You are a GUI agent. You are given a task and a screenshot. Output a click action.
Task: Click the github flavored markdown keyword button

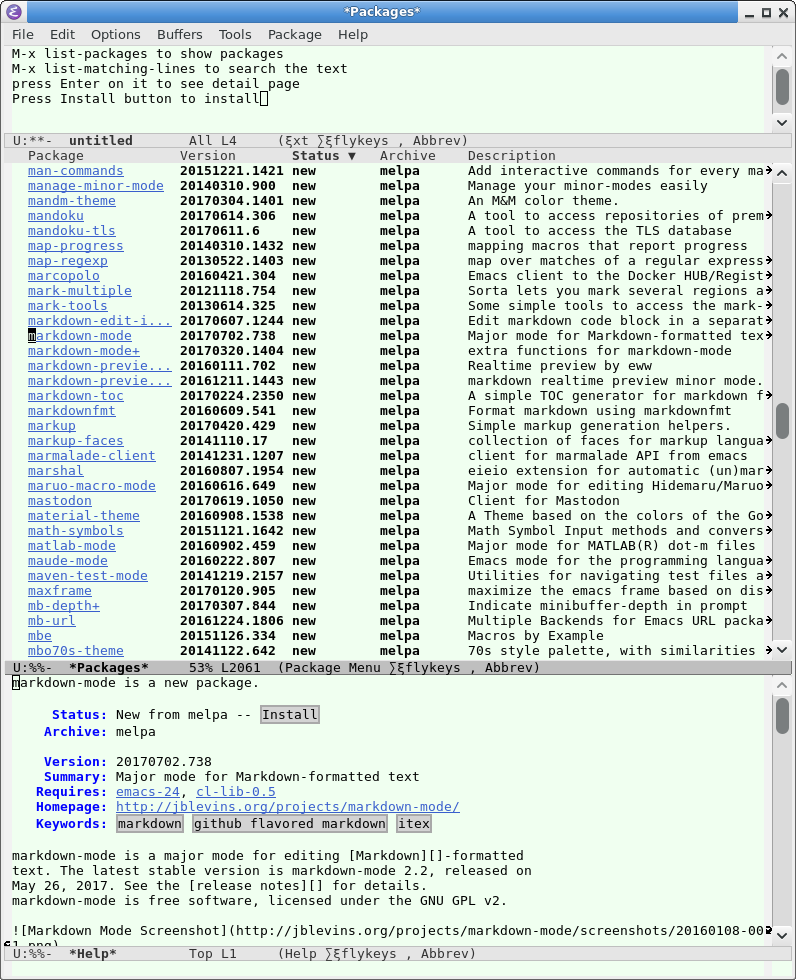point(290,824)
